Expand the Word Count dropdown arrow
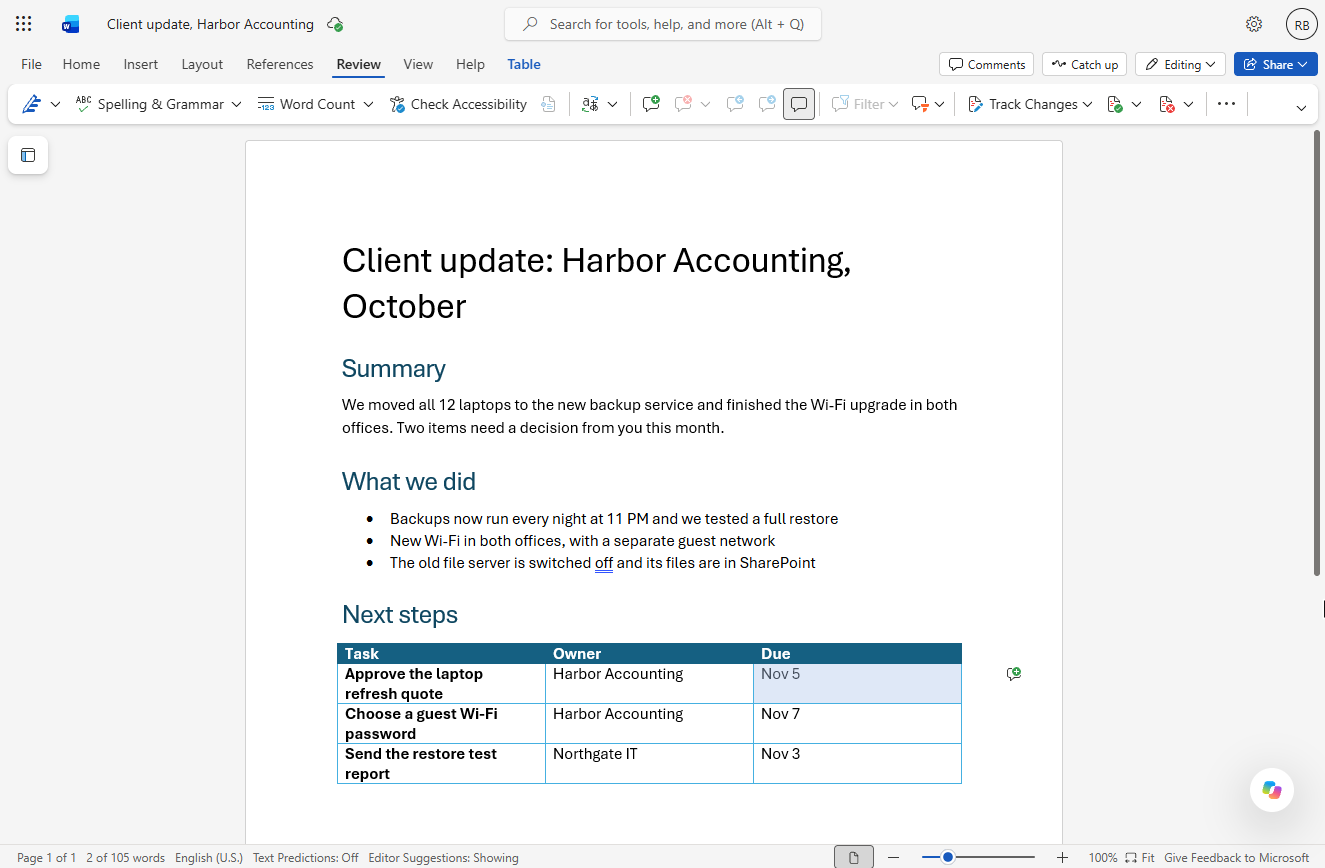The width and height of the screenshot is (1325, 868). coord(368,104)
